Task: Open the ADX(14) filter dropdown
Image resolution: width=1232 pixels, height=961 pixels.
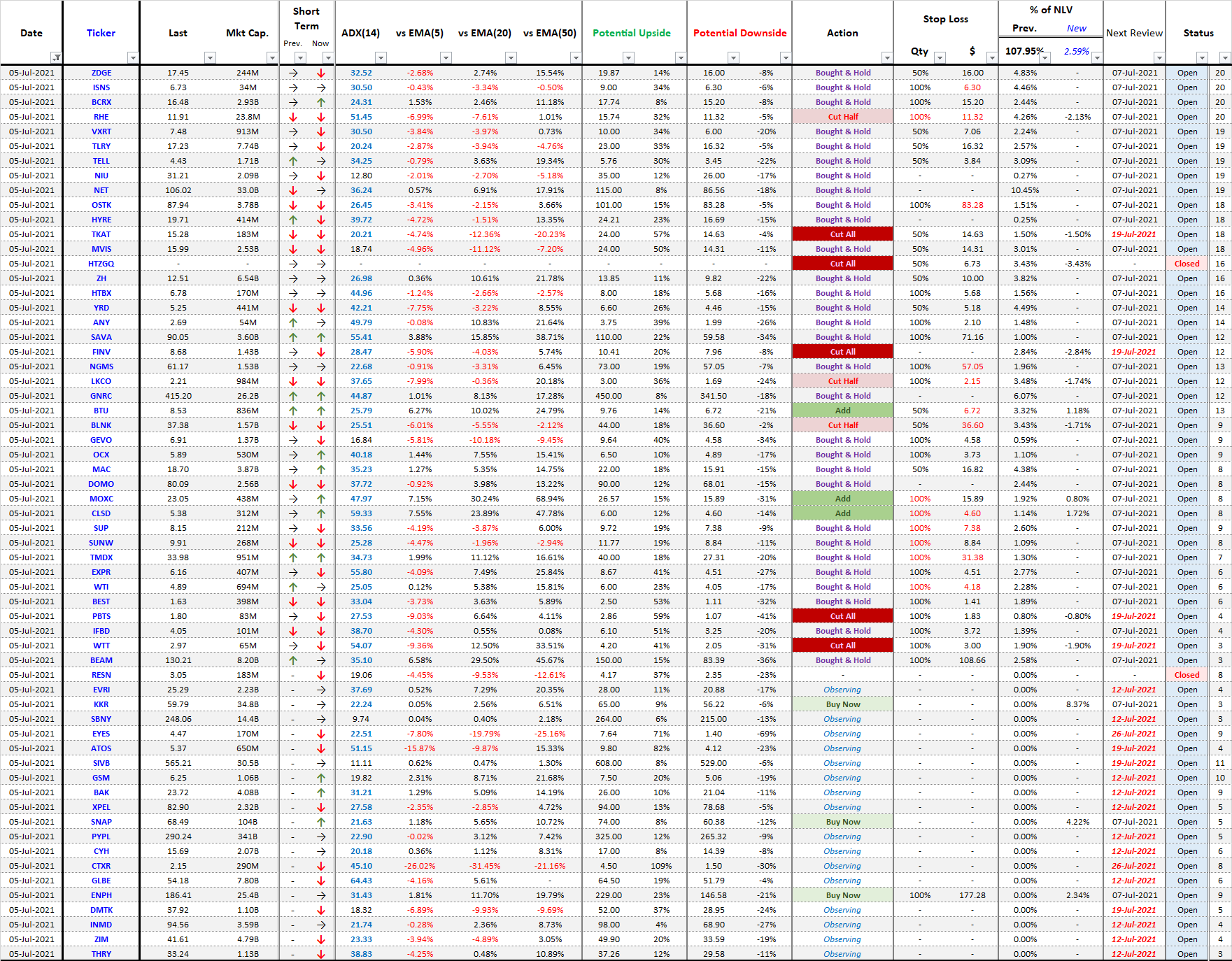Action: (381, 57)
